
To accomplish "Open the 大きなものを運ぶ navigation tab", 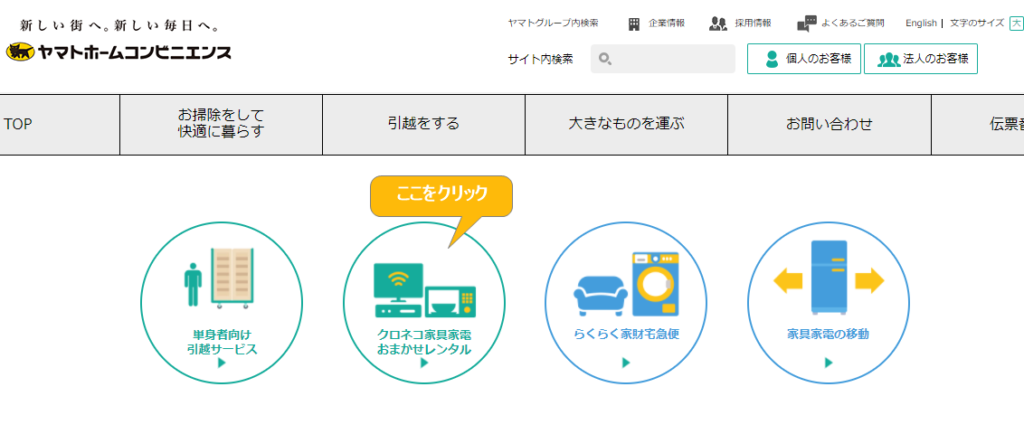I will click(x=626, y=124).
